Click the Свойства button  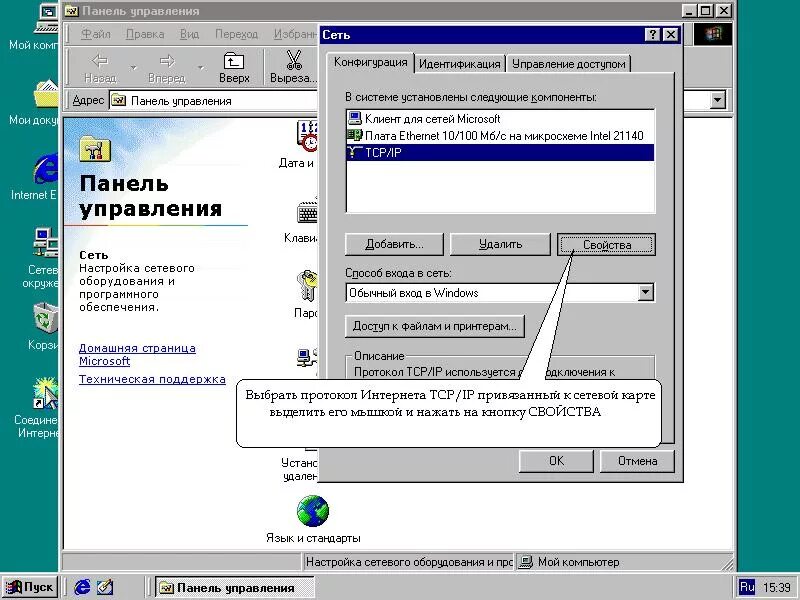[605, 244]
